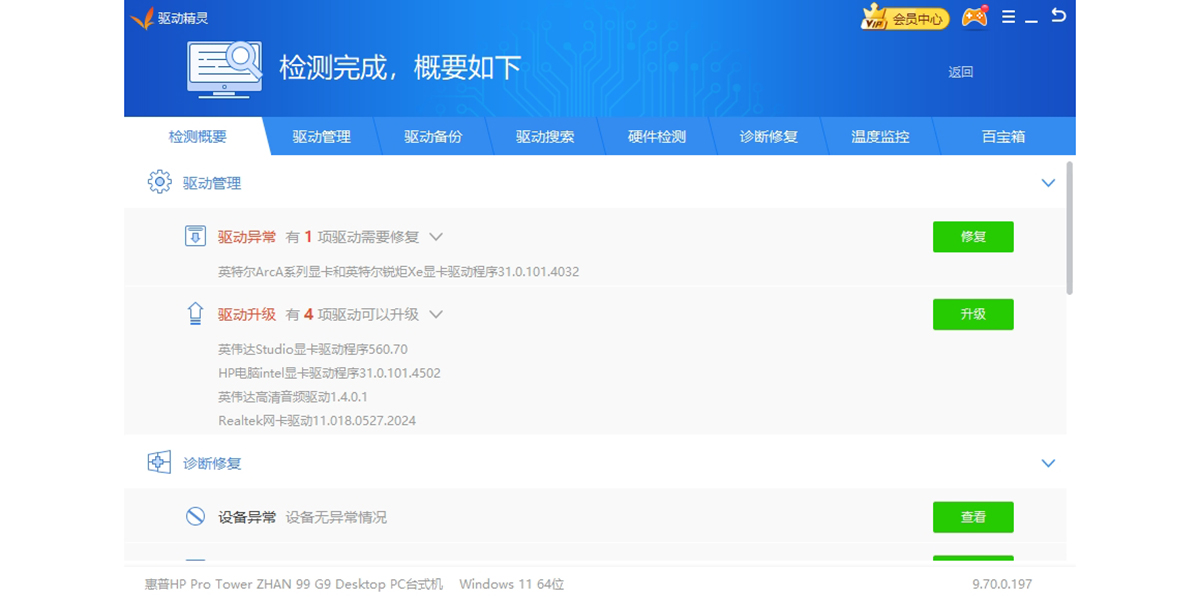Click the 设备异常 heading text
The width and height of the screenshot is (1200, 600).
pyautogui.click(x=247, y=517)
